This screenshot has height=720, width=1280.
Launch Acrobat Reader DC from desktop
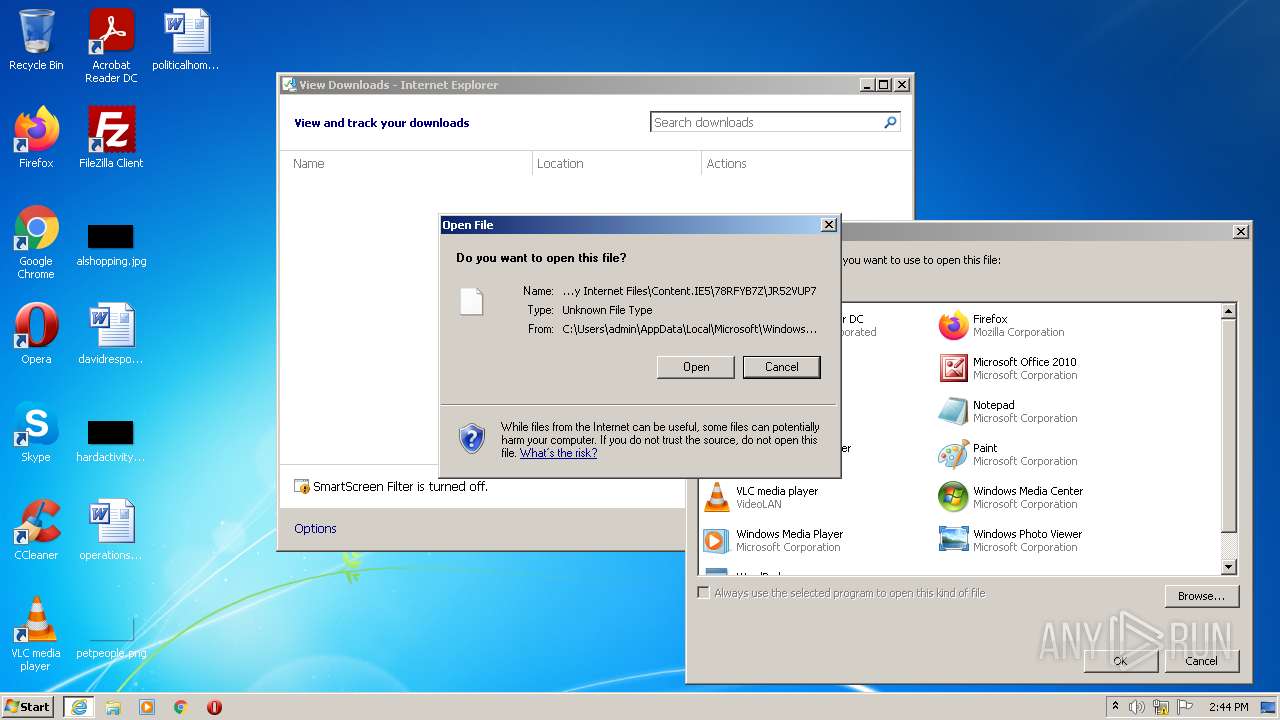pos(111,46)
